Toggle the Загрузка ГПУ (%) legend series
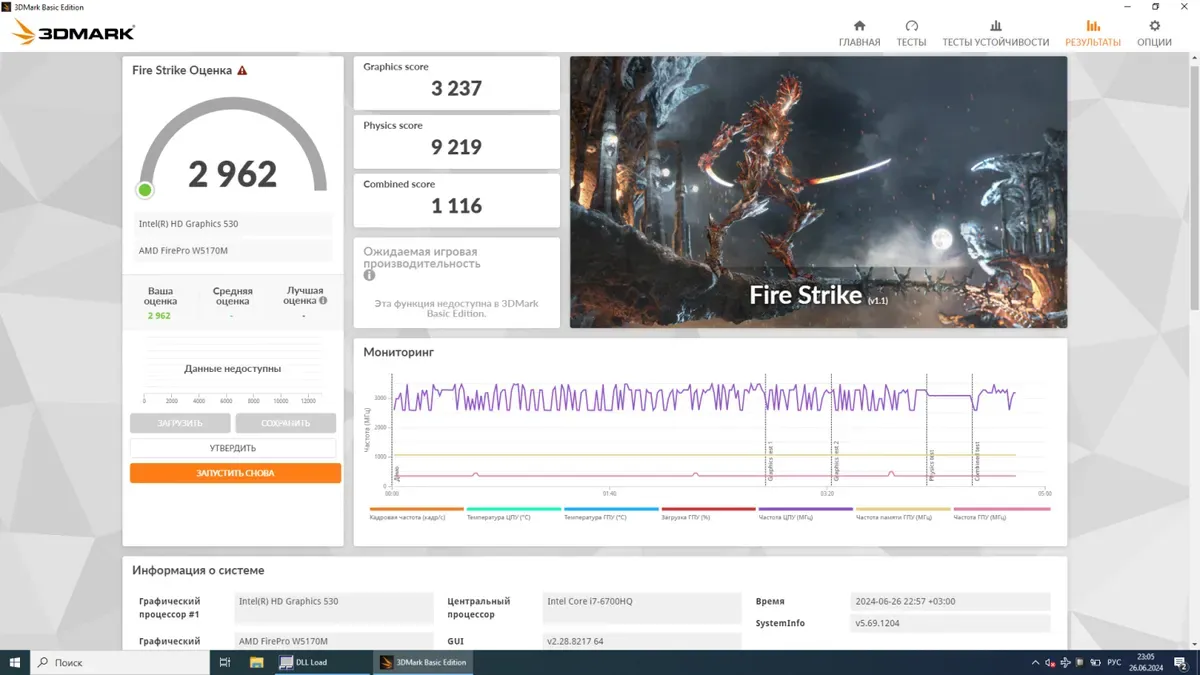This screenshot has height=675, width=1200. (x=707, y=513)
